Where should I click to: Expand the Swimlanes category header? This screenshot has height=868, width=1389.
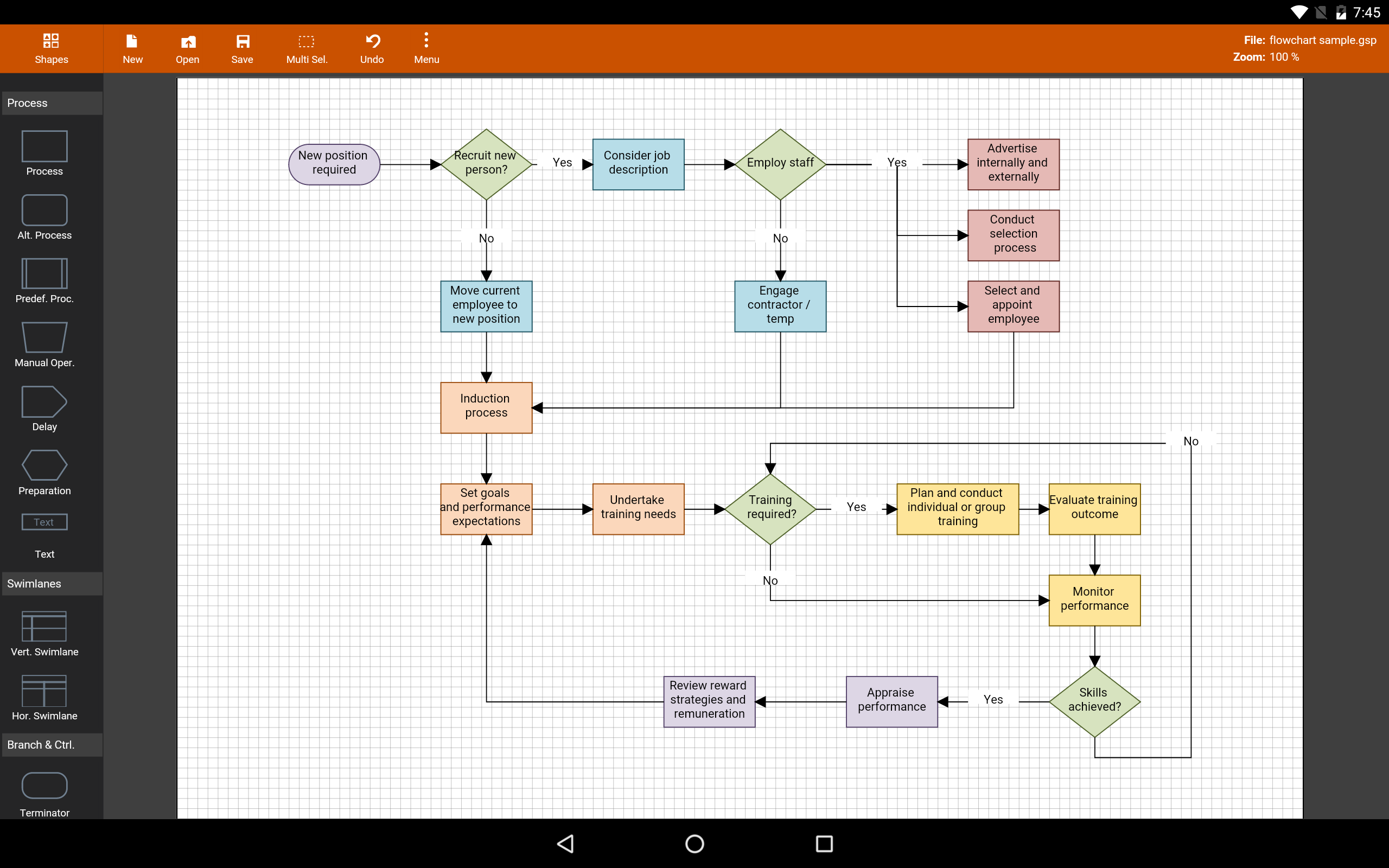coord(52,584)
